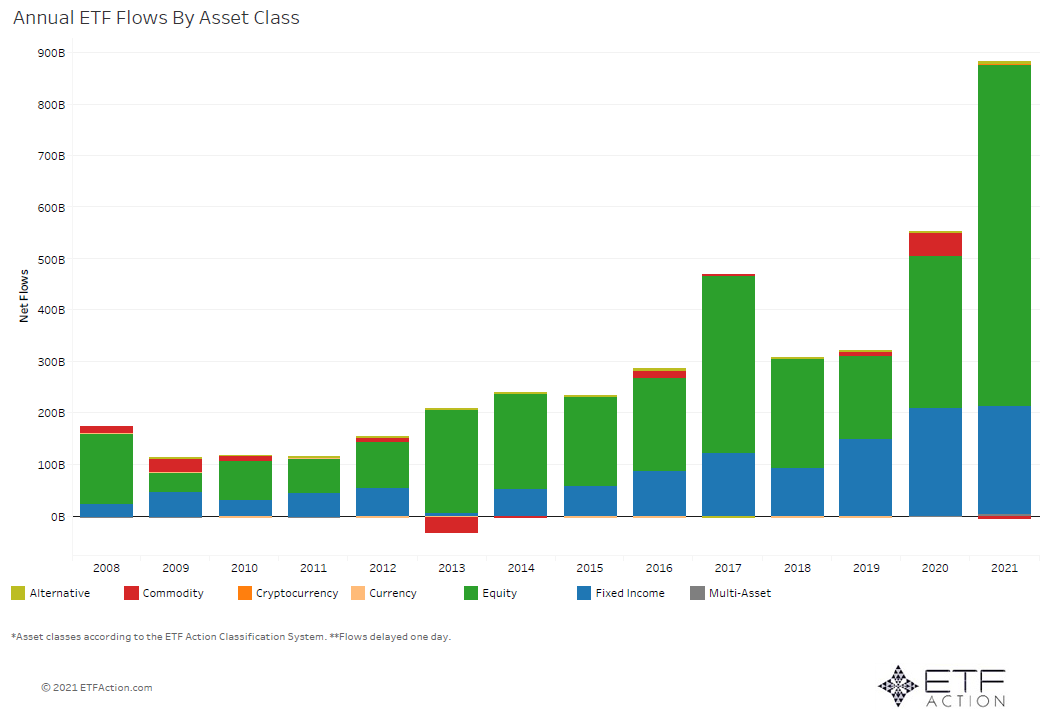This screenshot has width=1056, height=713.
Task: Click the red Commodity legend swatch
Action: [131, 593]
